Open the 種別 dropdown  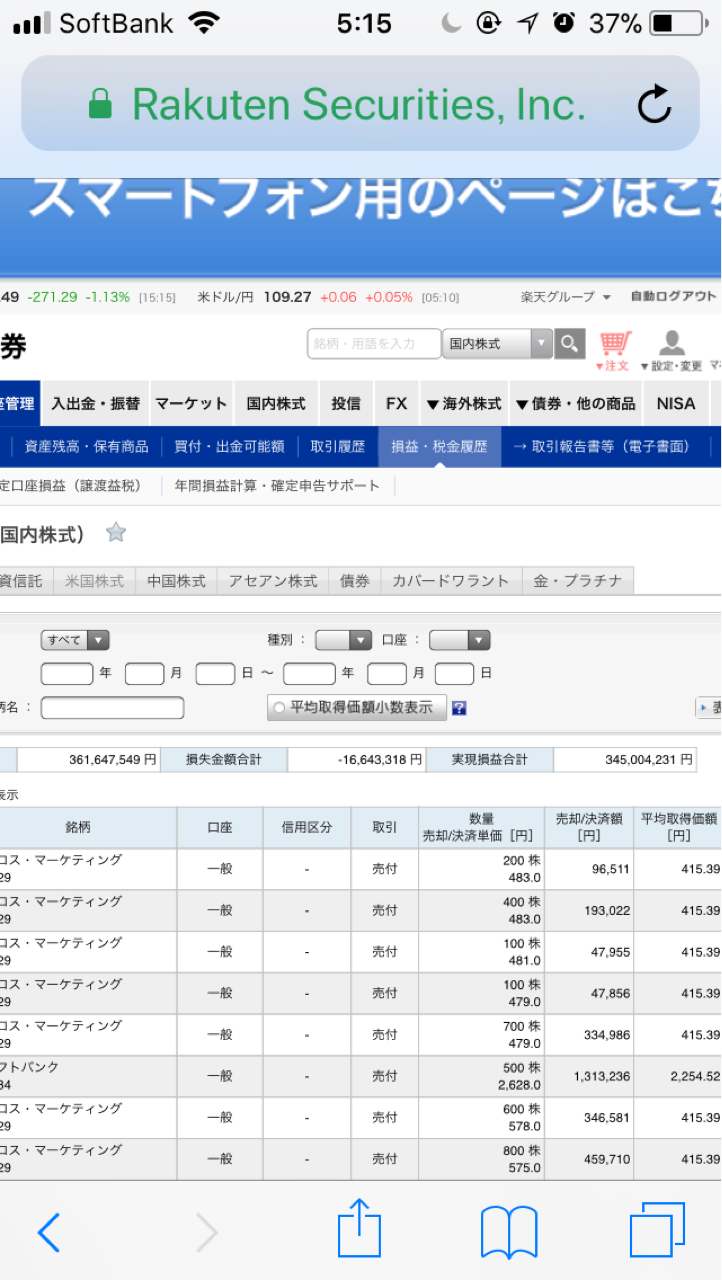tap(343, 640)
